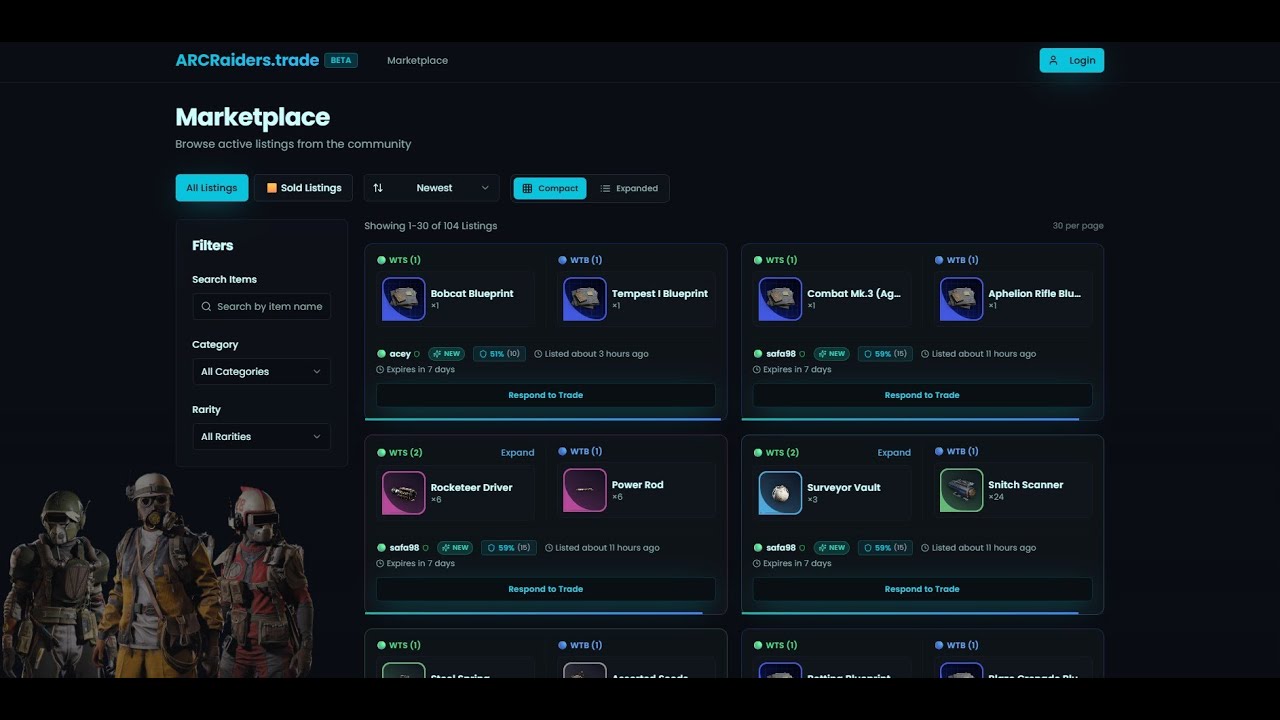Viewport: 1280px width, 720px height.
Task: Click the Power Rod item icon
Action: (x=585, y=490)
